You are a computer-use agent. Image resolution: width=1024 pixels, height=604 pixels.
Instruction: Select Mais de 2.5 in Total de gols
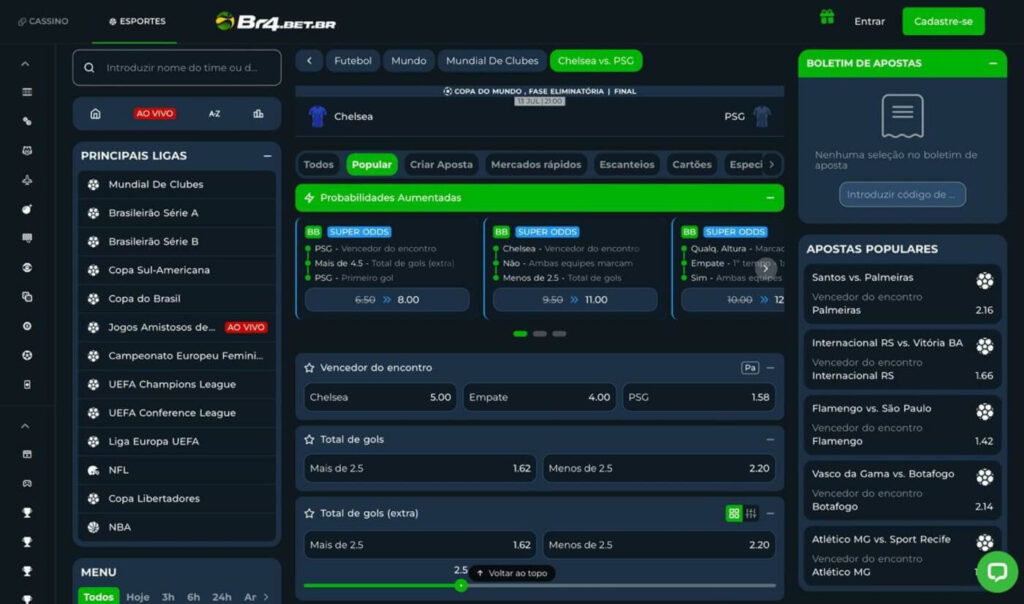[420, 468]
